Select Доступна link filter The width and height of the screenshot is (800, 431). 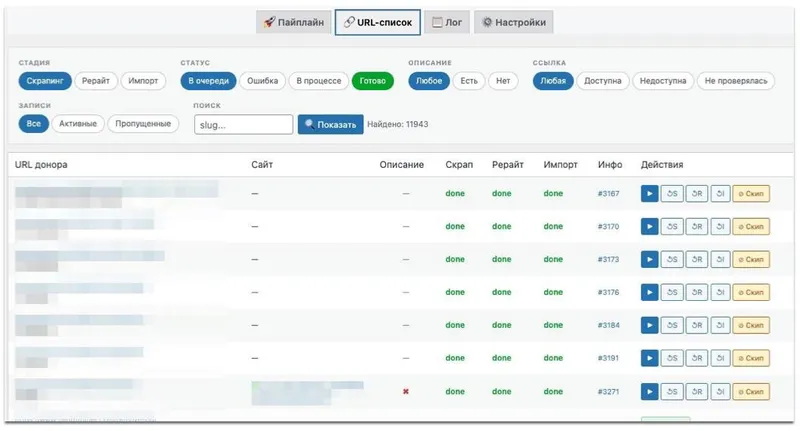603,81
